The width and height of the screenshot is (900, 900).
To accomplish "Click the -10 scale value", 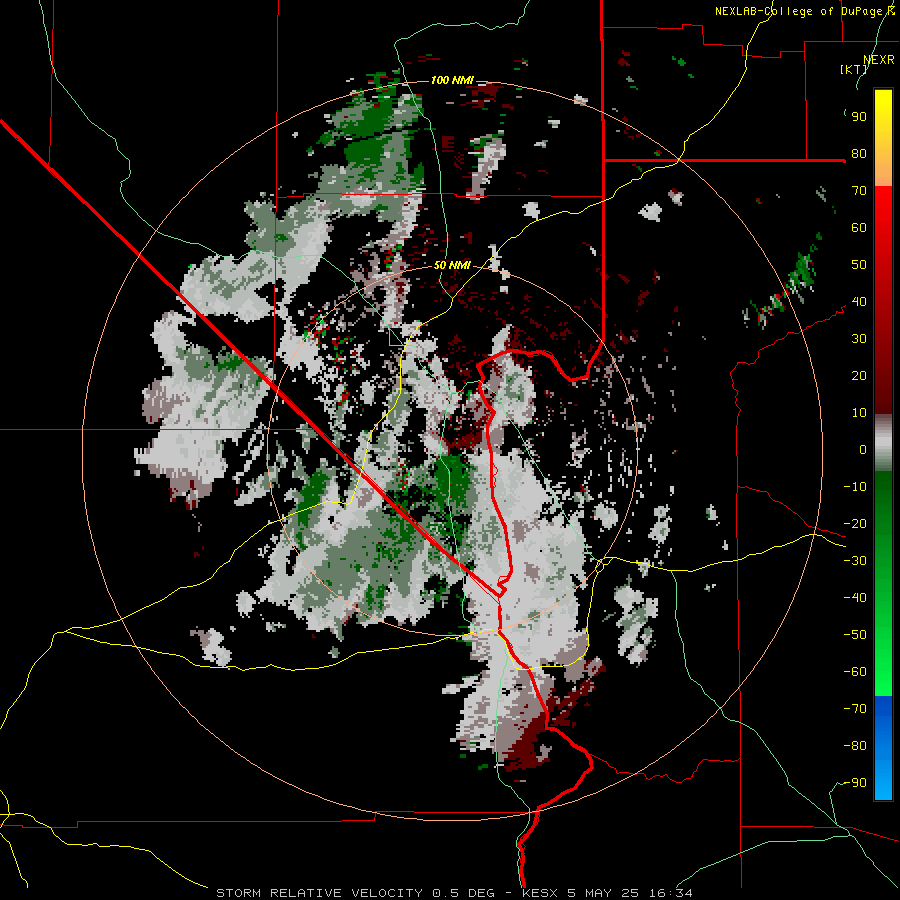I will pyautogui.click(x=855, y=487).
